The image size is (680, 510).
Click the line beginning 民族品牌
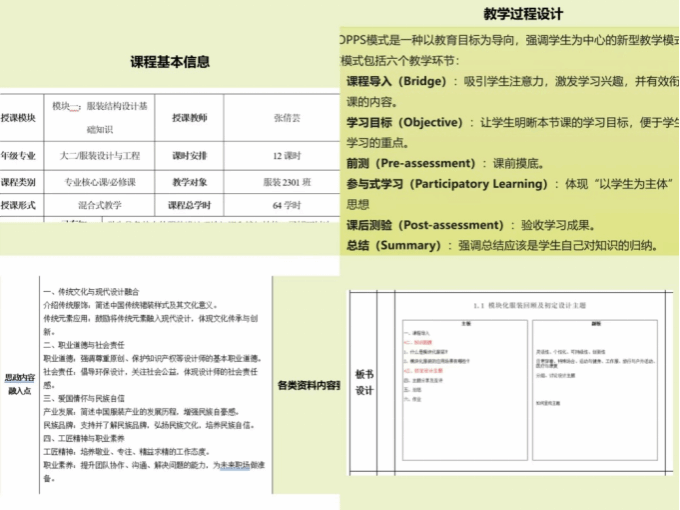[149, 425]
